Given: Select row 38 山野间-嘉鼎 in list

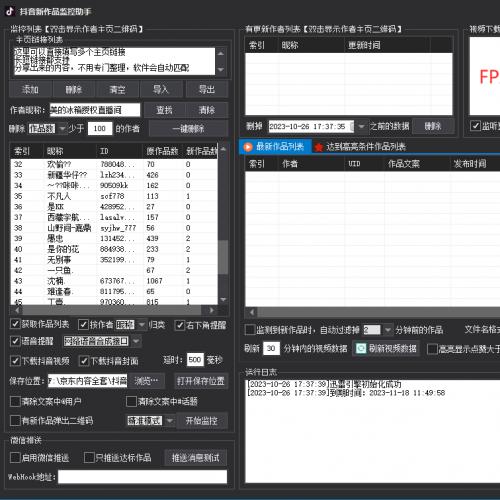Looking at the screenshot, I should [x=114, y=228].
